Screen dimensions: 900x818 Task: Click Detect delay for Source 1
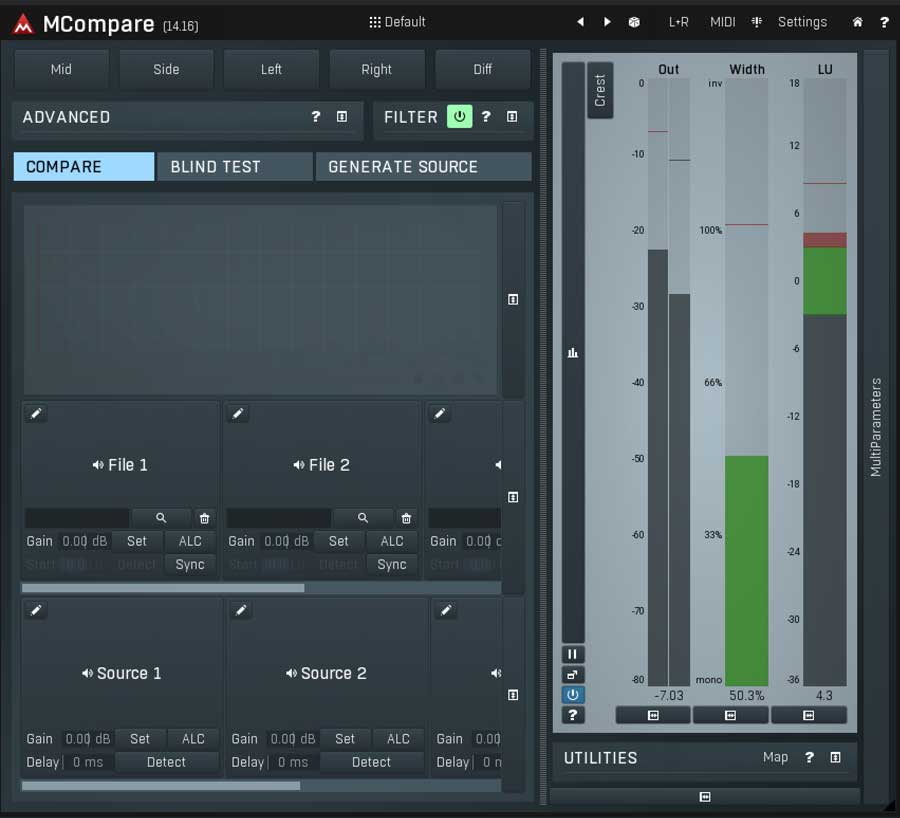point(166,762)
